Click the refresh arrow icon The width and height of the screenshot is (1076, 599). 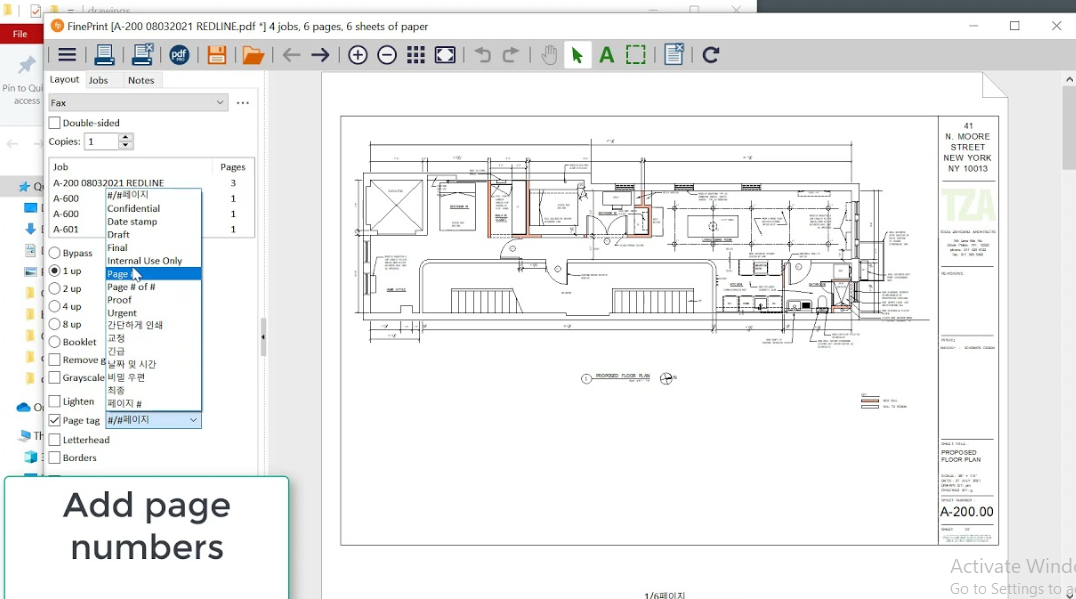[x=711, y=55]
